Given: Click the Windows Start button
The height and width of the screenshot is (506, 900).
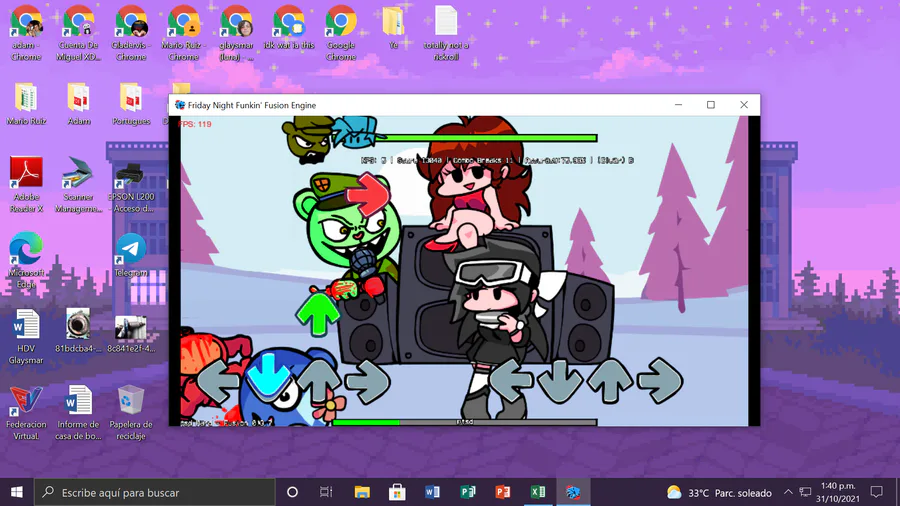Looking at the screenshot, I should (x=17, y=492).
